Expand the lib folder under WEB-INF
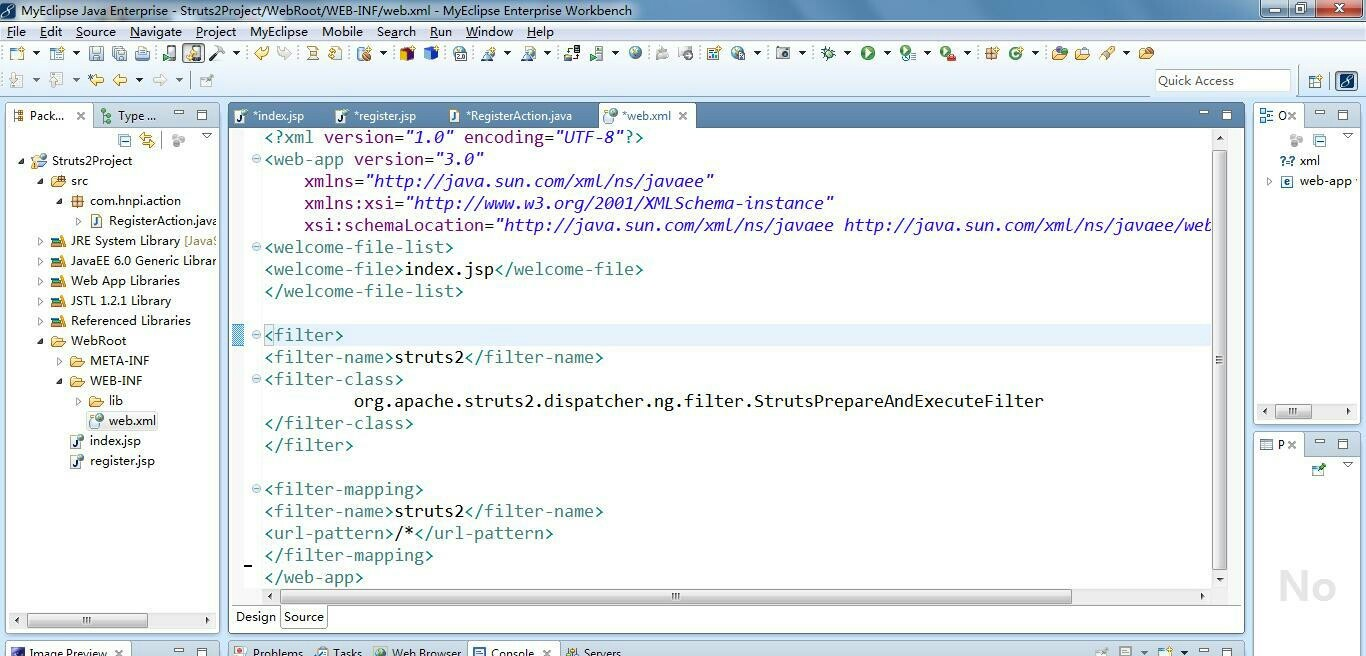This screenshot has height=656, width=1366. 79,401
